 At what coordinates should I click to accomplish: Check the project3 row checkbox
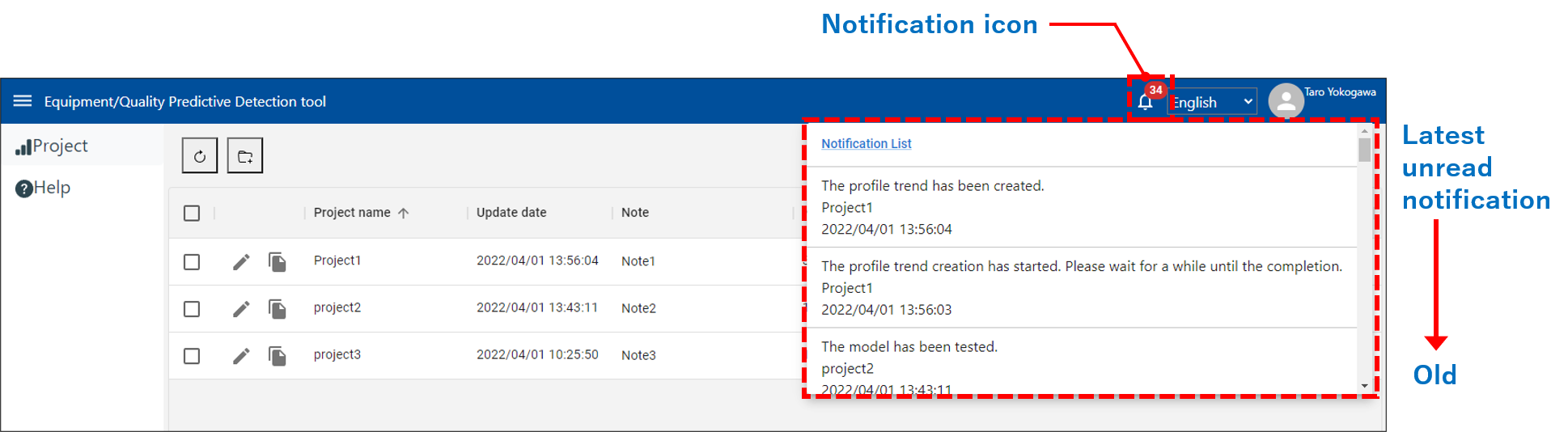192,356
